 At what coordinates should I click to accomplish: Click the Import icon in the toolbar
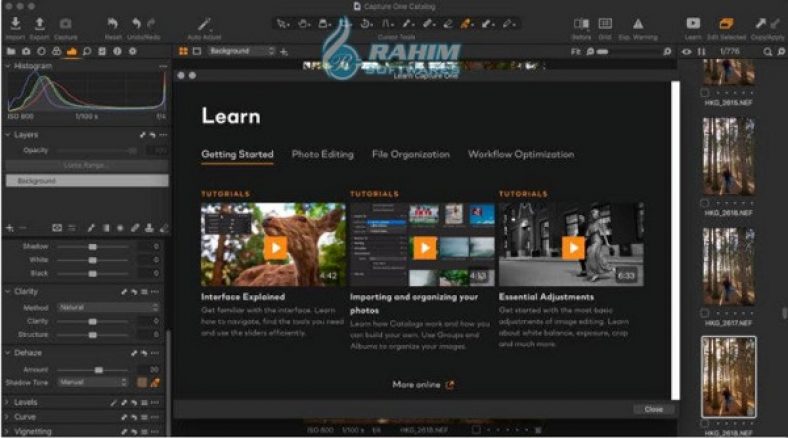pos(15,24)
